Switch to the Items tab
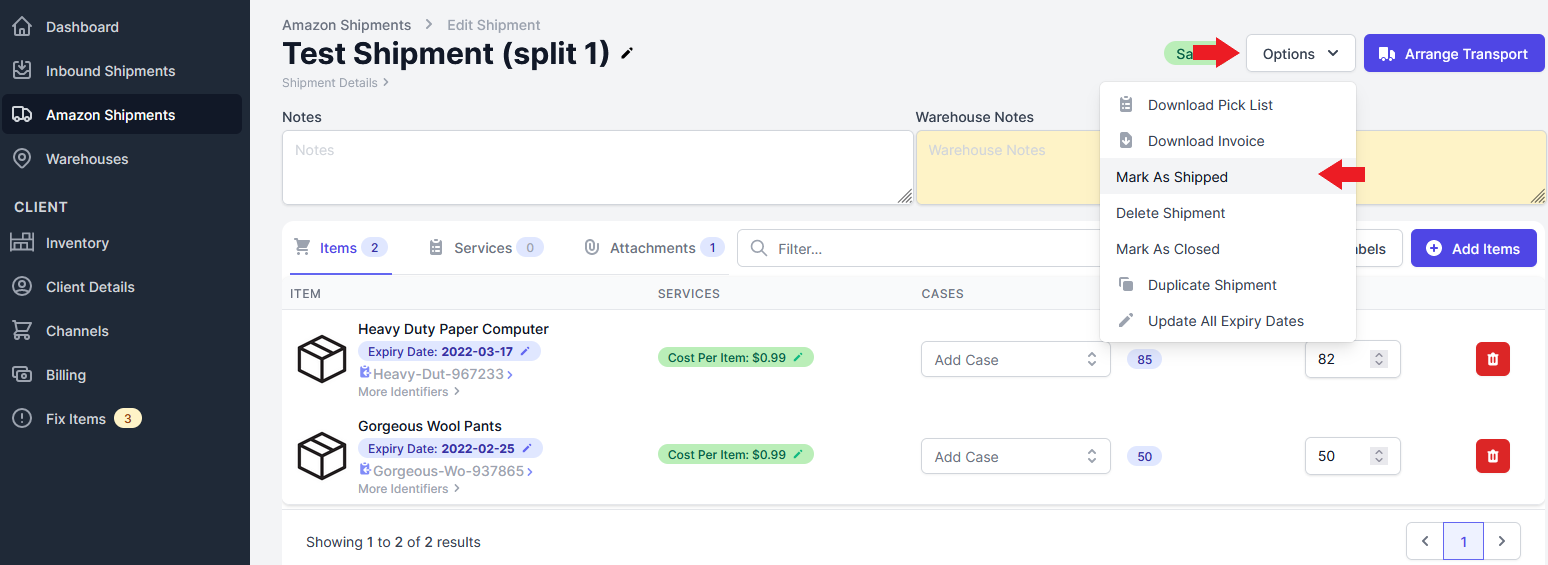The width and height of the screenshot is (1548, 565). [x=340, y=248]
